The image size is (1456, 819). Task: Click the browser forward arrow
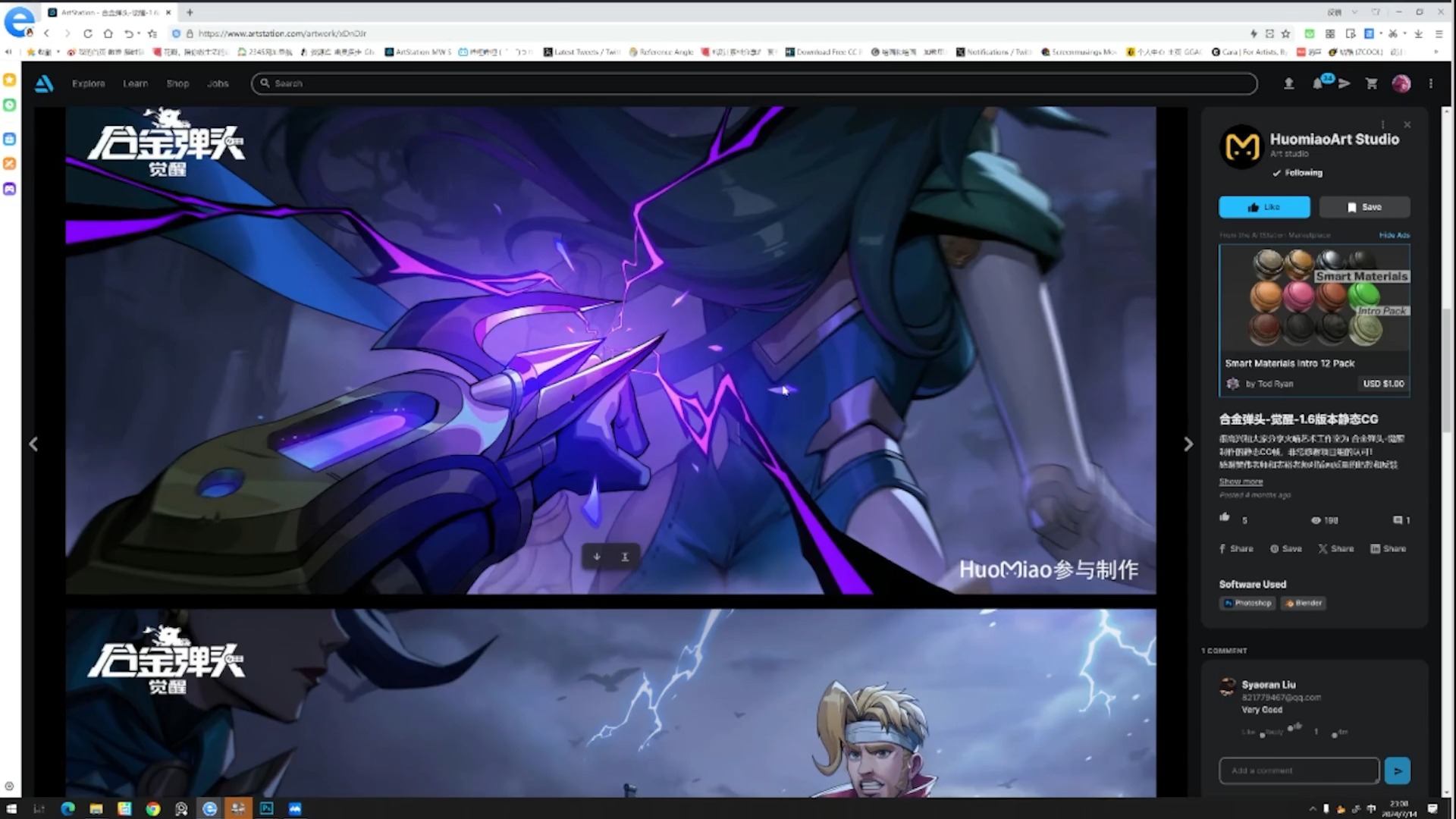[x=67, y=33]
